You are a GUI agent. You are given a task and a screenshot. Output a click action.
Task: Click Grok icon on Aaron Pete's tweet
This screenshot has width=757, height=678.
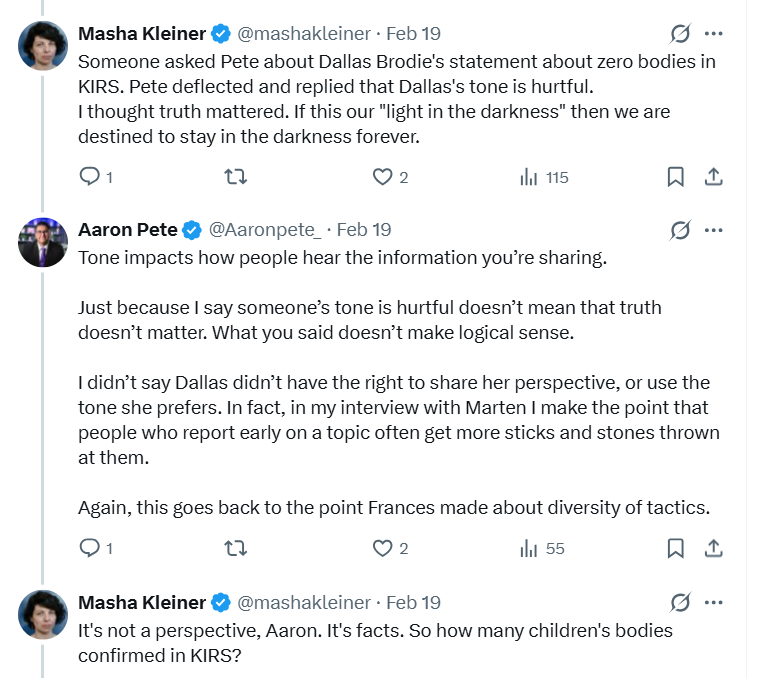pyautogui.click(x=680, y=230)
